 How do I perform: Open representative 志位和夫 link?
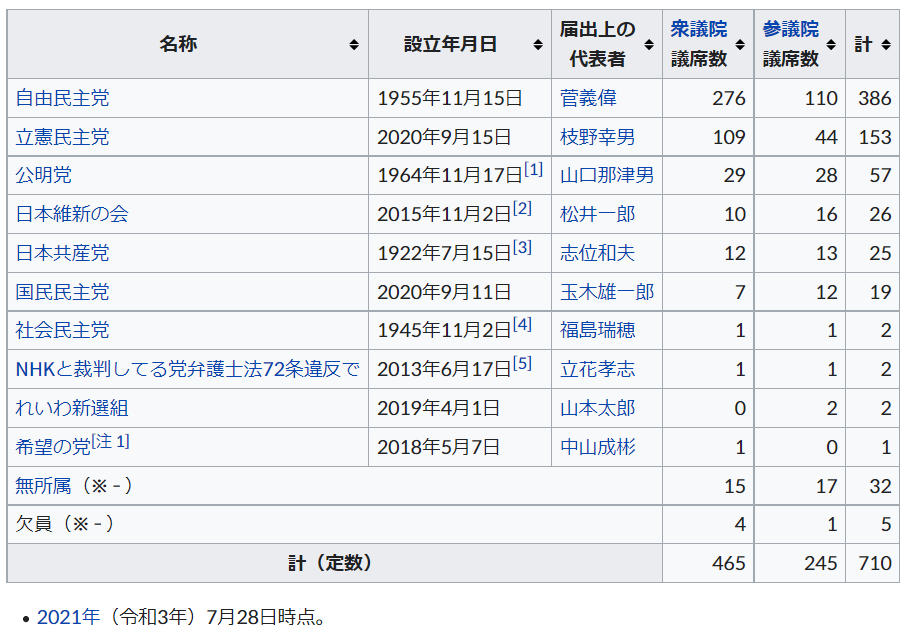point(597,253)
